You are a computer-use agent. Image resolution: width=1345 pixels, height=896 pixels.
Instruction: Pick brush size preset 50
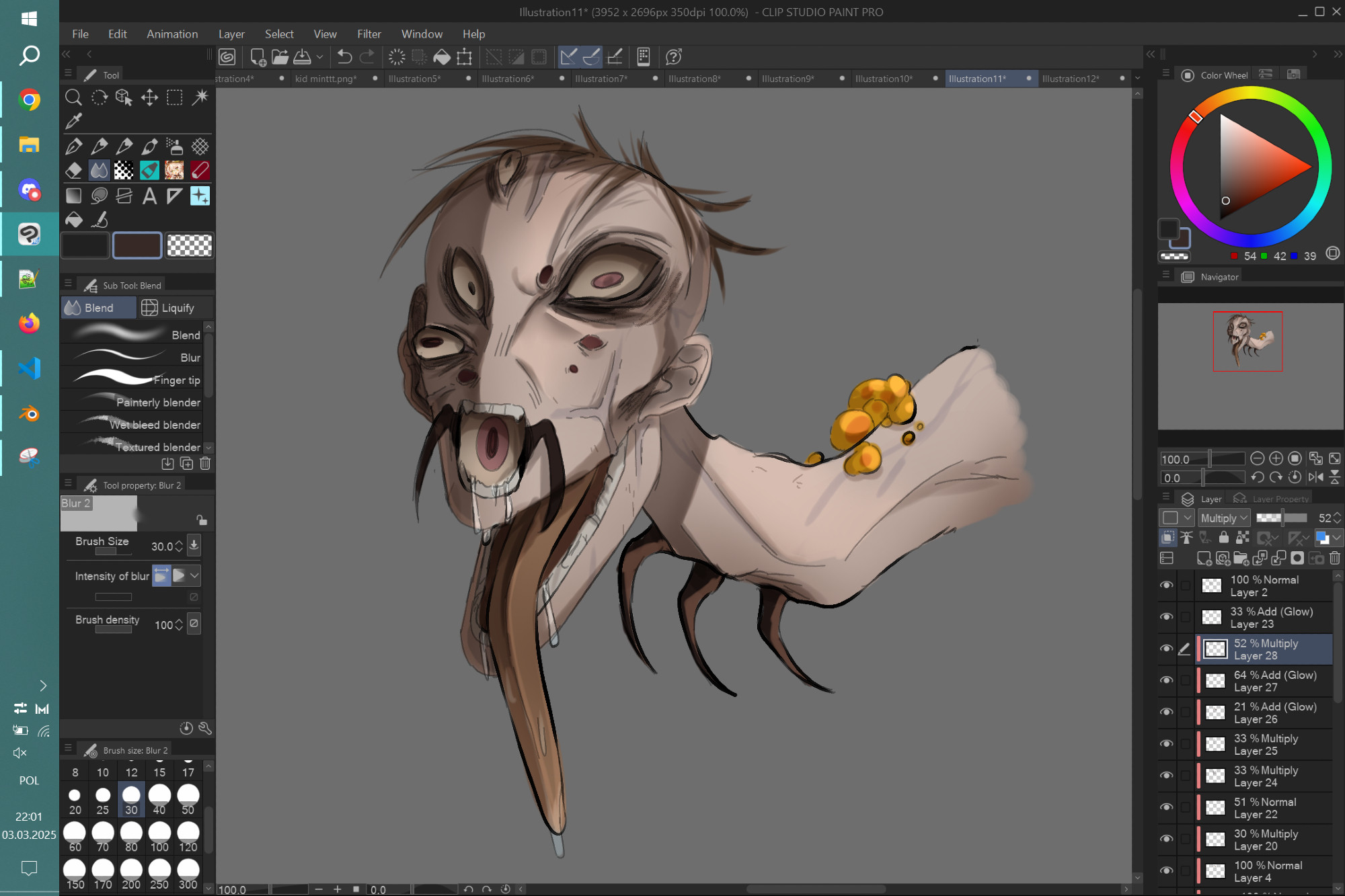(188, 800)
